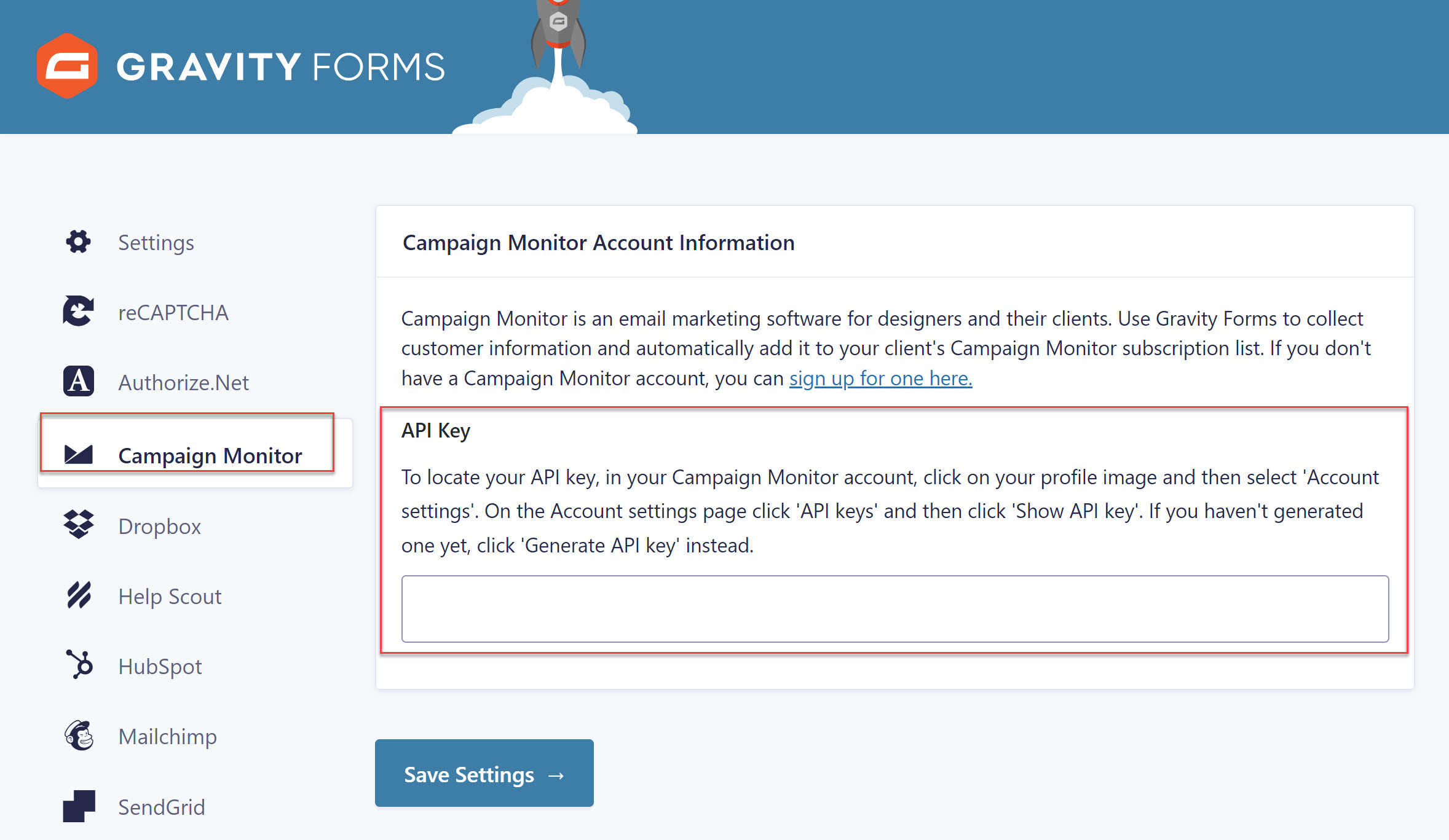Click the Mailchimp monkey icon
1449x840 pixels.
click(x=79, y=735)
